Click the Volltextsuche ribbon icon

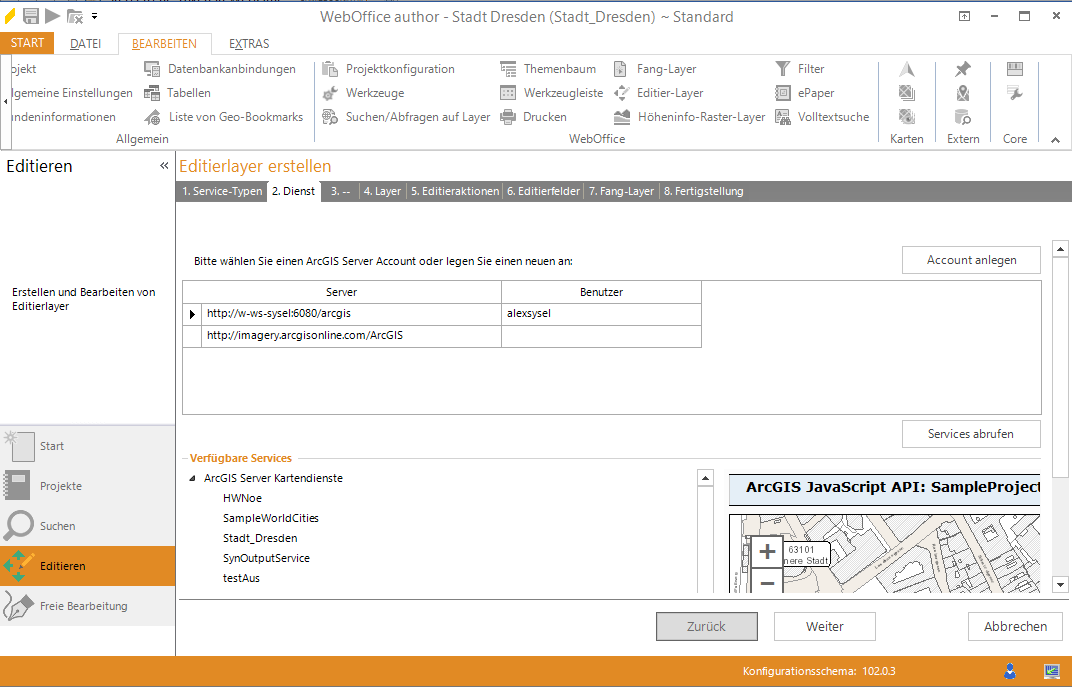pos(783,117)
